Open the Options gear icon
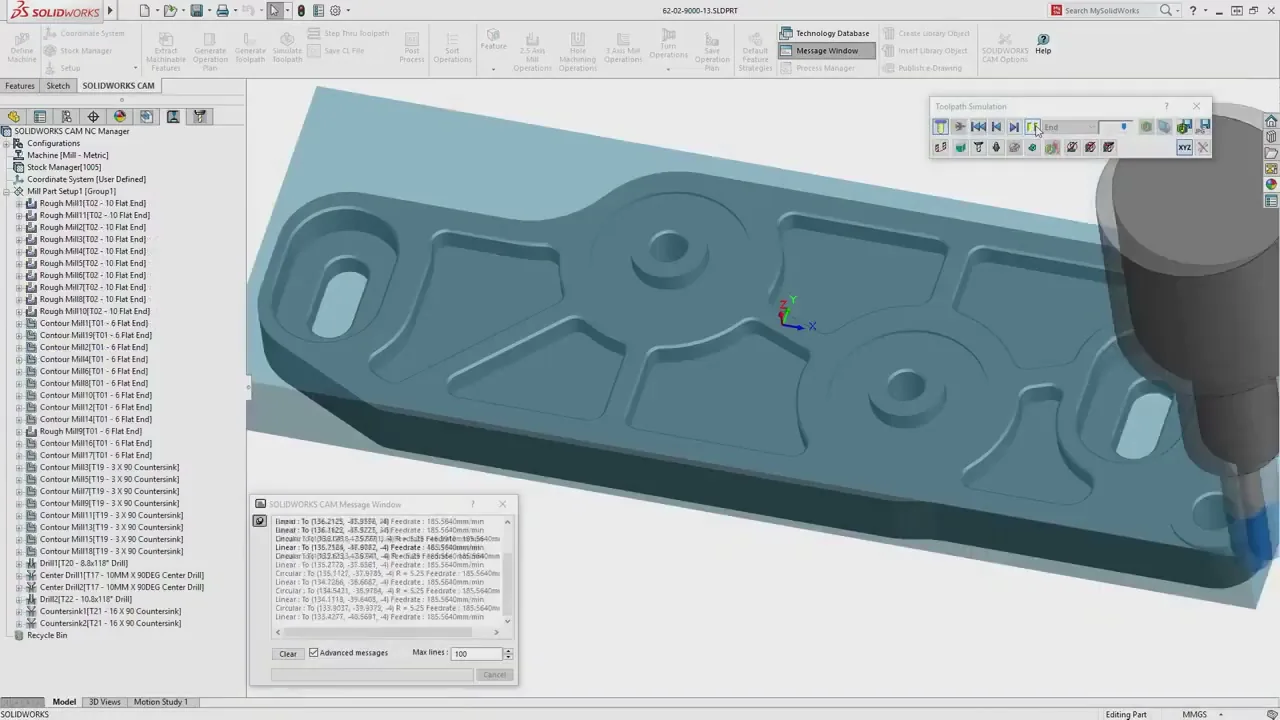The image size is (1280, 720). tap(334, 11)
